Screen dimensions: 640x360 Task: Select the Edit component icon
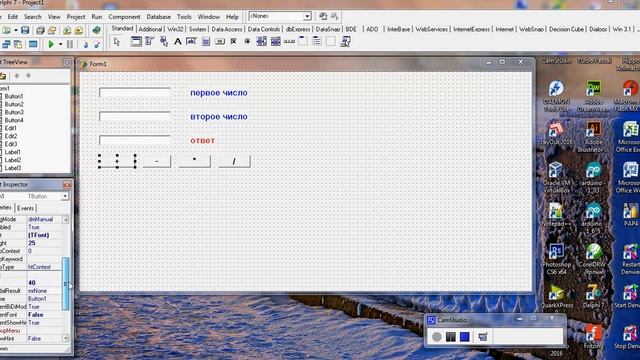pos(191,42)
